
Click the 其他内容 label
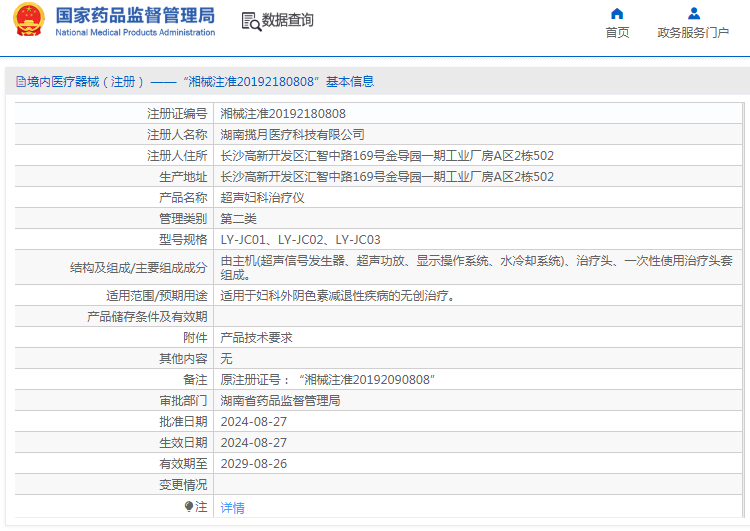pos(183,359)
